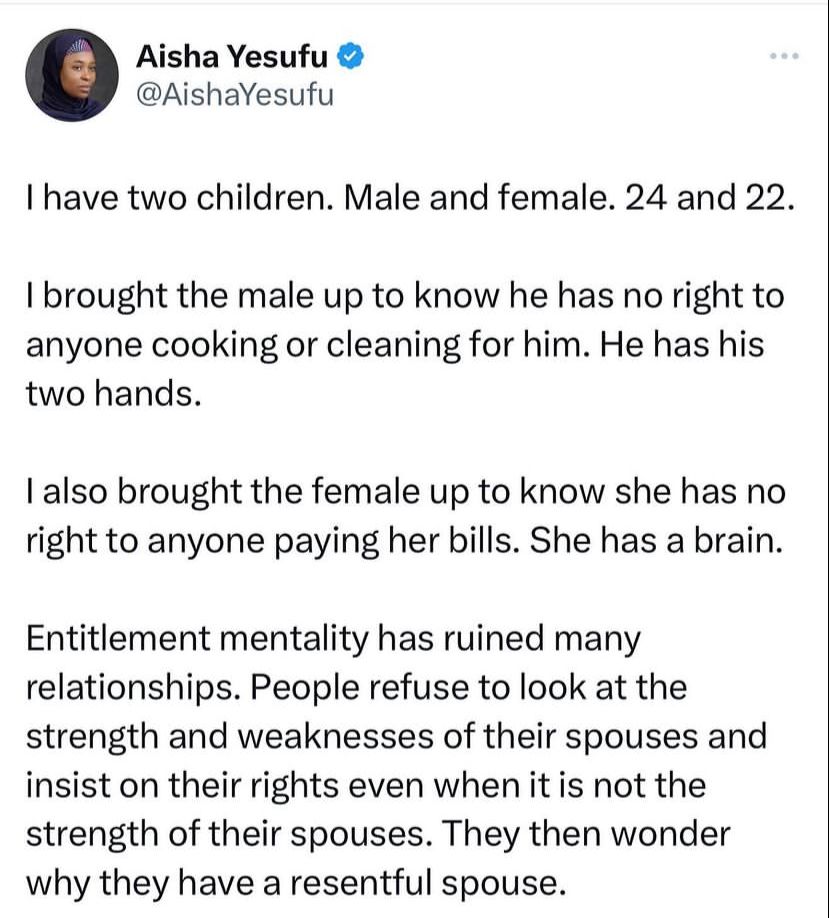Click the final line 'why they have a resentful spouse.'
Screen dimensions: 829x918
pos(296,883)
